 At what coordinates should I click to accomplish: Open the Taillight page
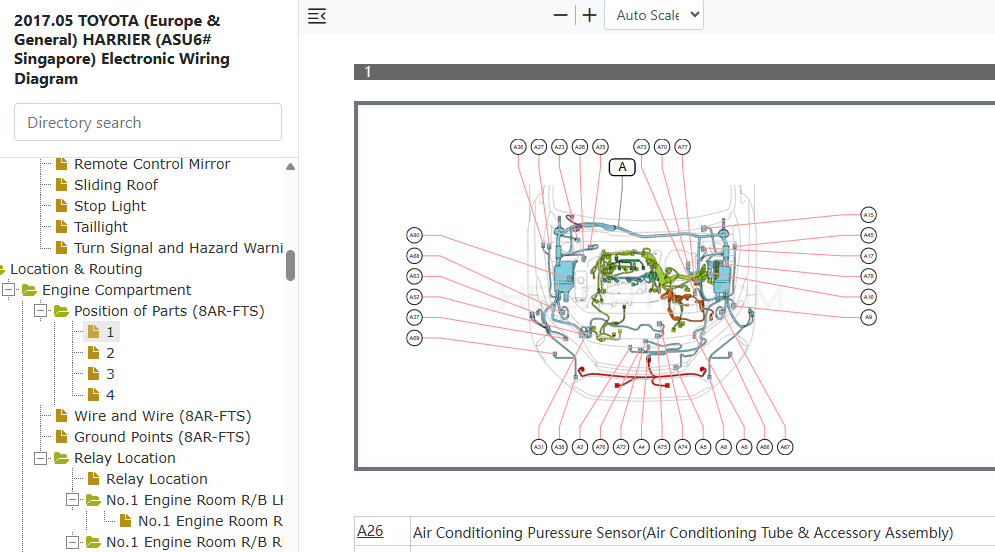(101, 227)
